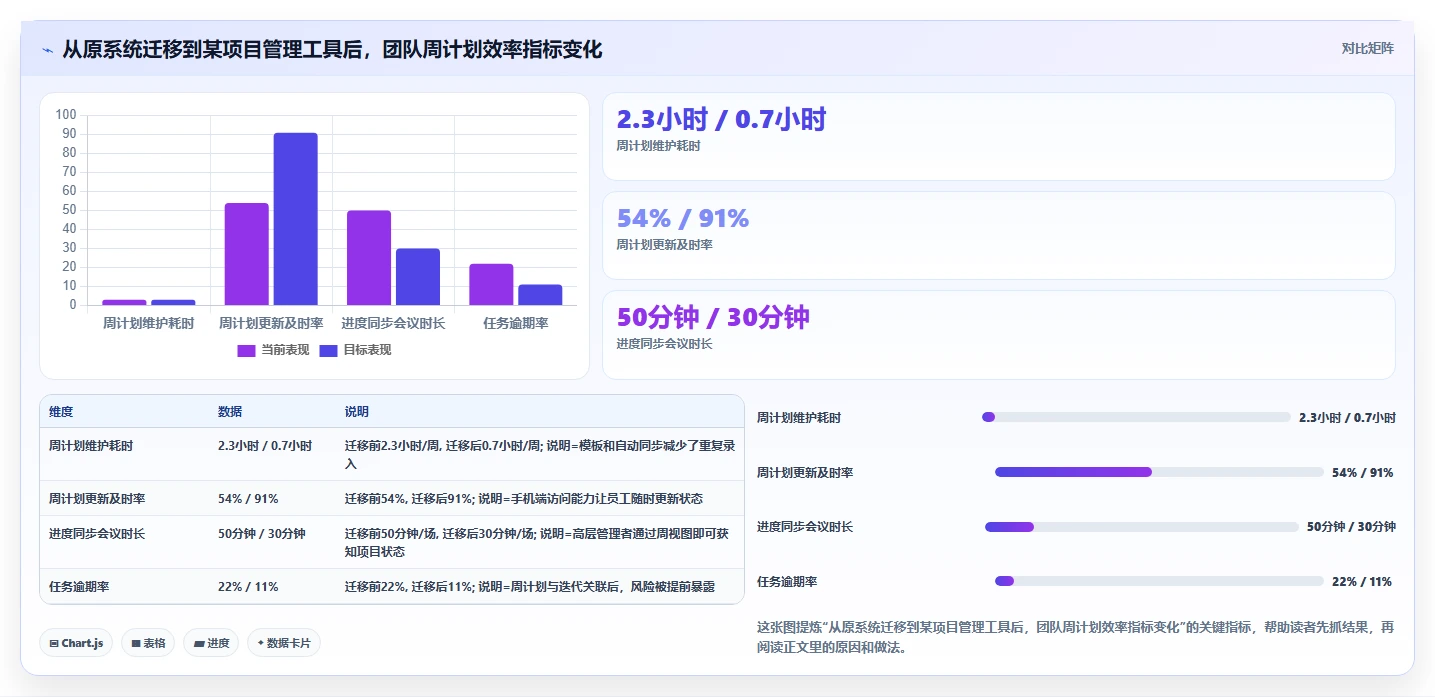The image size is (1435, 697).
Task: Click the 54% / 91% data card
Action: pos(998,235)
